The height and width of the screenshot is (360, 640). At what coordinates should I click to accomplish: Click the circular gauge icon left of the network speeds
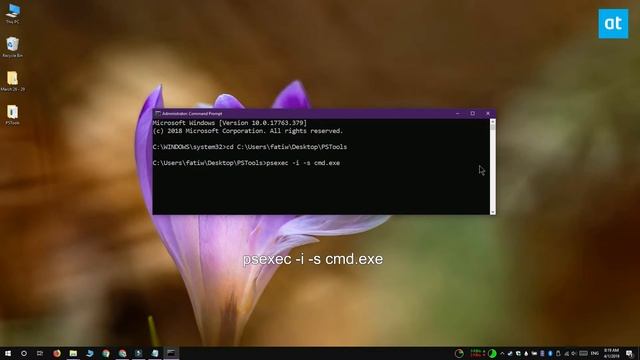tap(459, 353)
